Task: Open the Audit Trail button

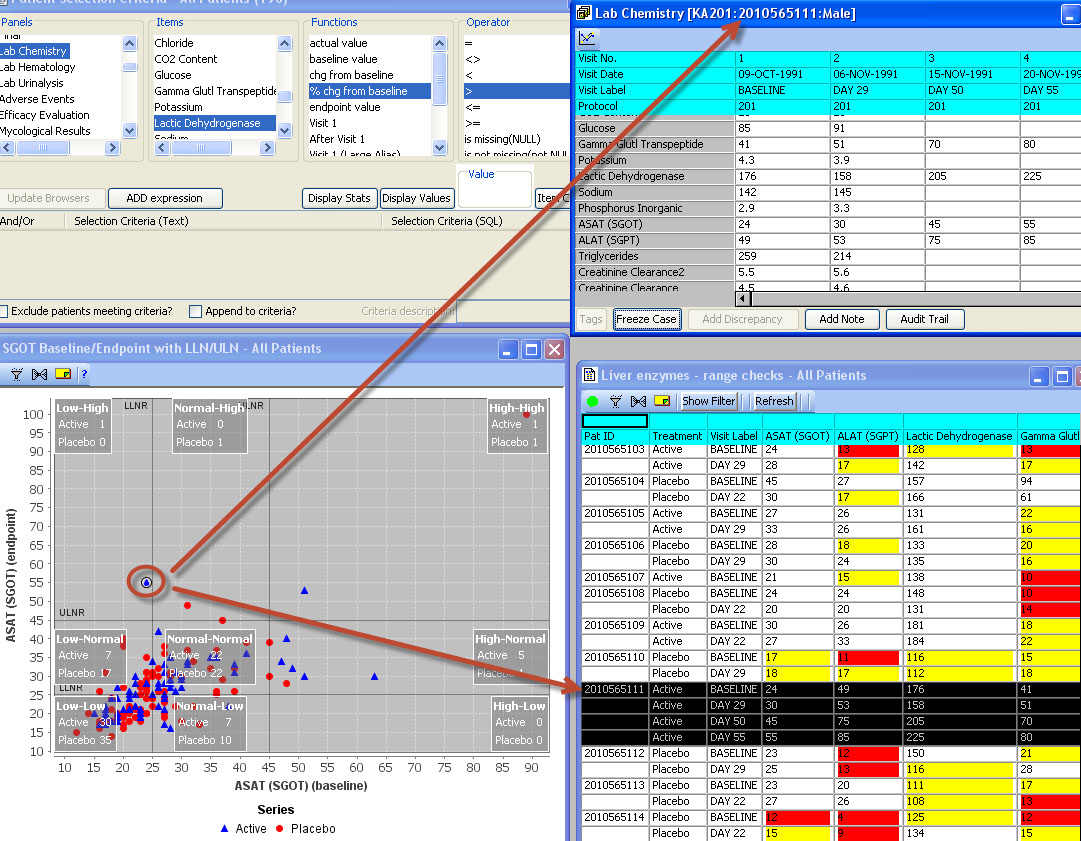Action: tap(925, 319)
